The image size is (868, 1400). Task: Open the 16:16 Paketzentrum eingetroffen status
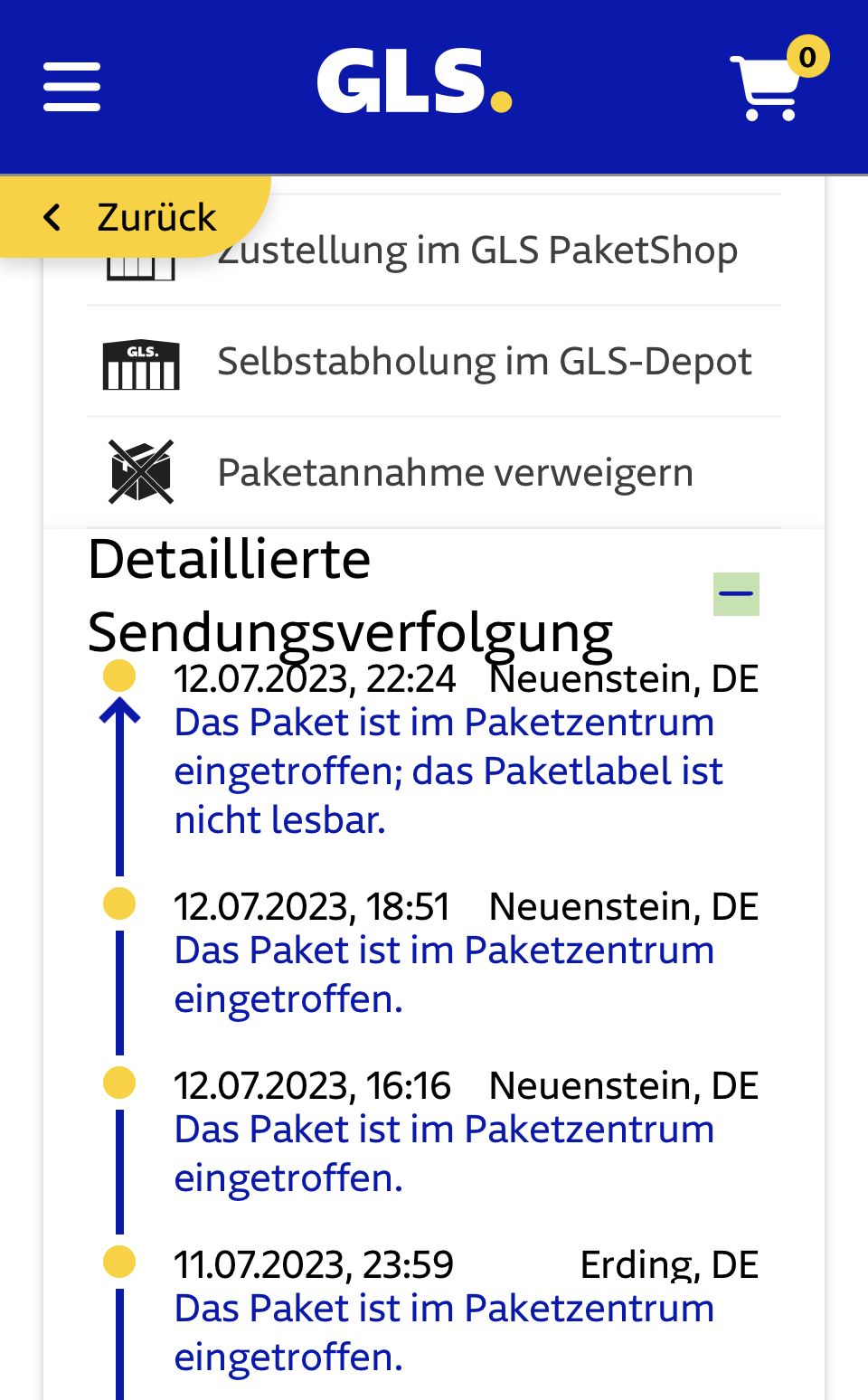coord(443,1153)
